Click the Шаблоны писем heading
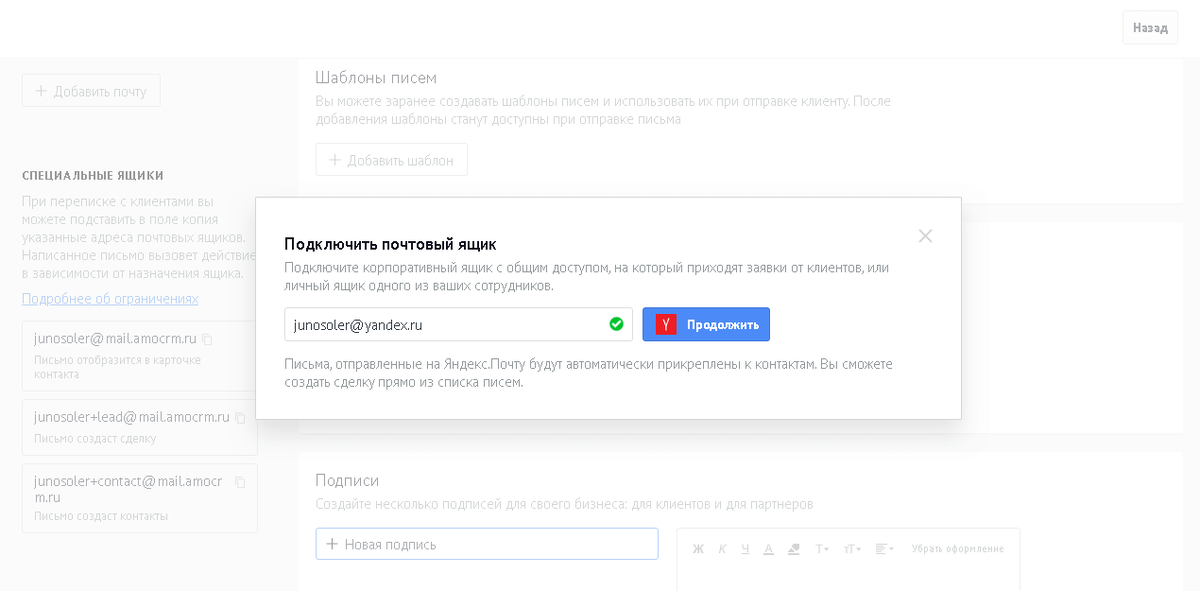Viewport: 1200px width, 591px height. click(x=376, y=78)
